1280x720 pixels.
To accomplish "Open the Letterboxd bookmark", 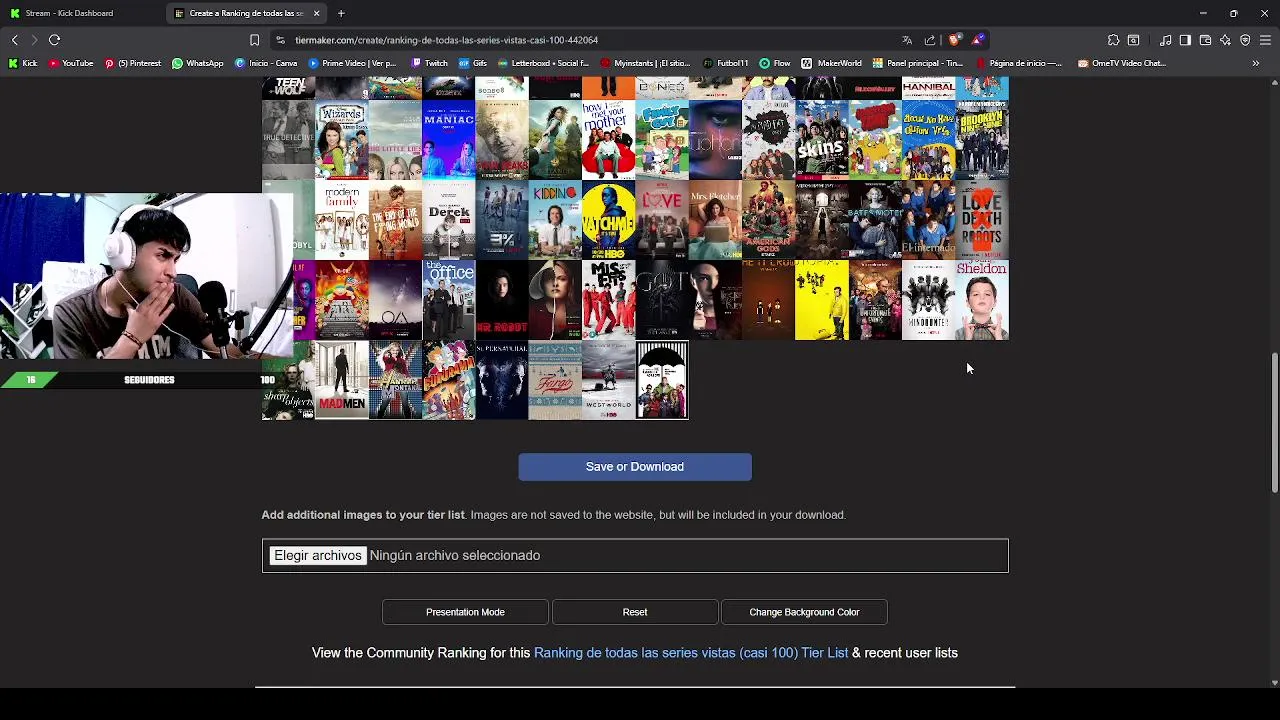I will coord(542,63).
